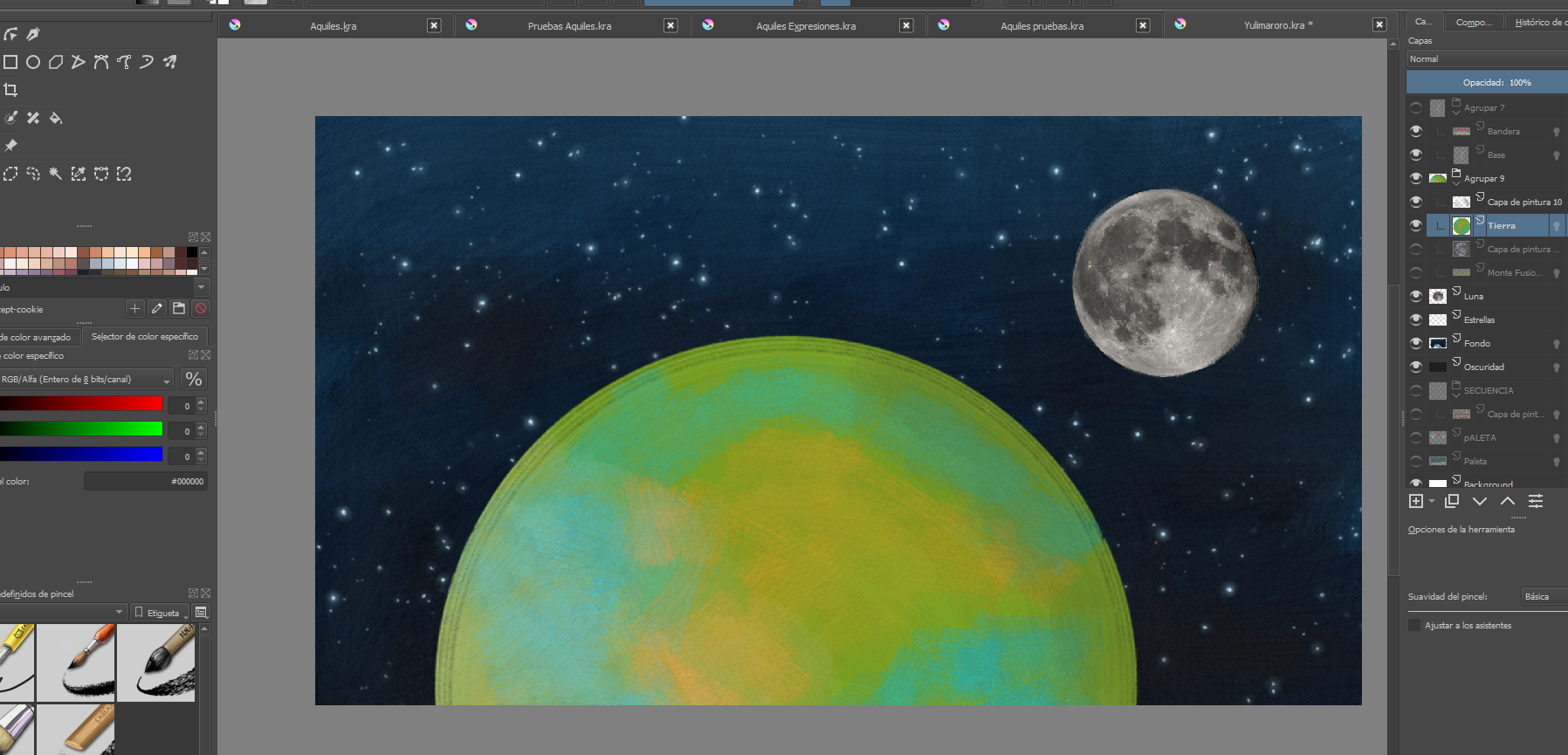The height and width of the screenshot is (755, 1568).
Task: Click the red channel slider
Action: pos(81,403)
